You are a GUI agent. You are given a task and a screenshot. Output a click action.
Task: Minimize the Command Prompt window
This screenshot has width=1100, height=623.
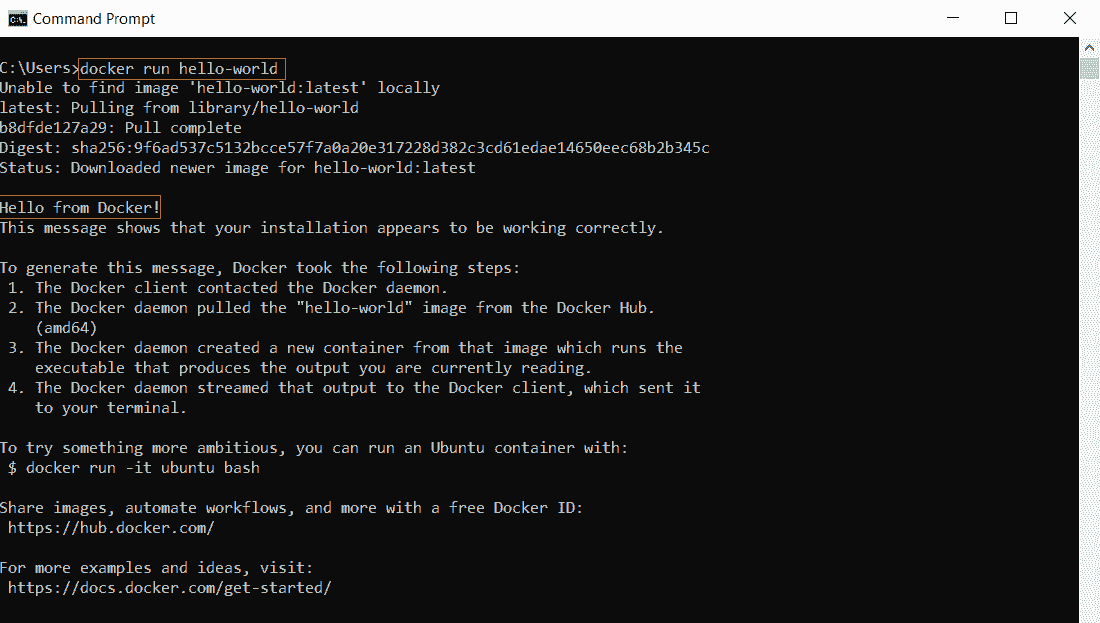point(953,18)
